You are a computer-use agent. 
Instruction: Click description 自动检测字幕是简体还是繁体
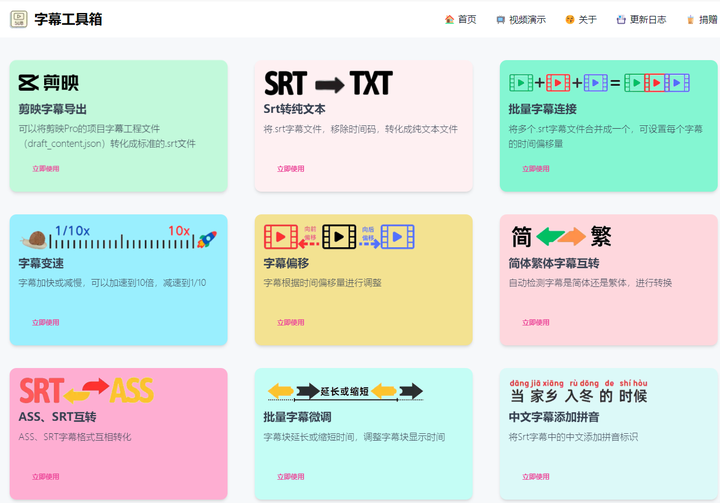coord(590,283)
